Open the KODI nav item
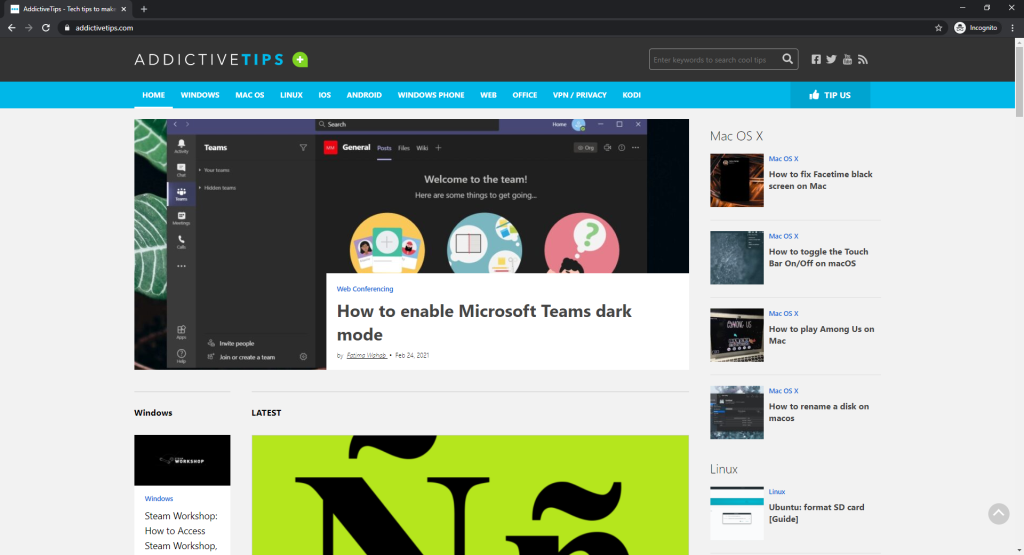 (x=632, y=95)
